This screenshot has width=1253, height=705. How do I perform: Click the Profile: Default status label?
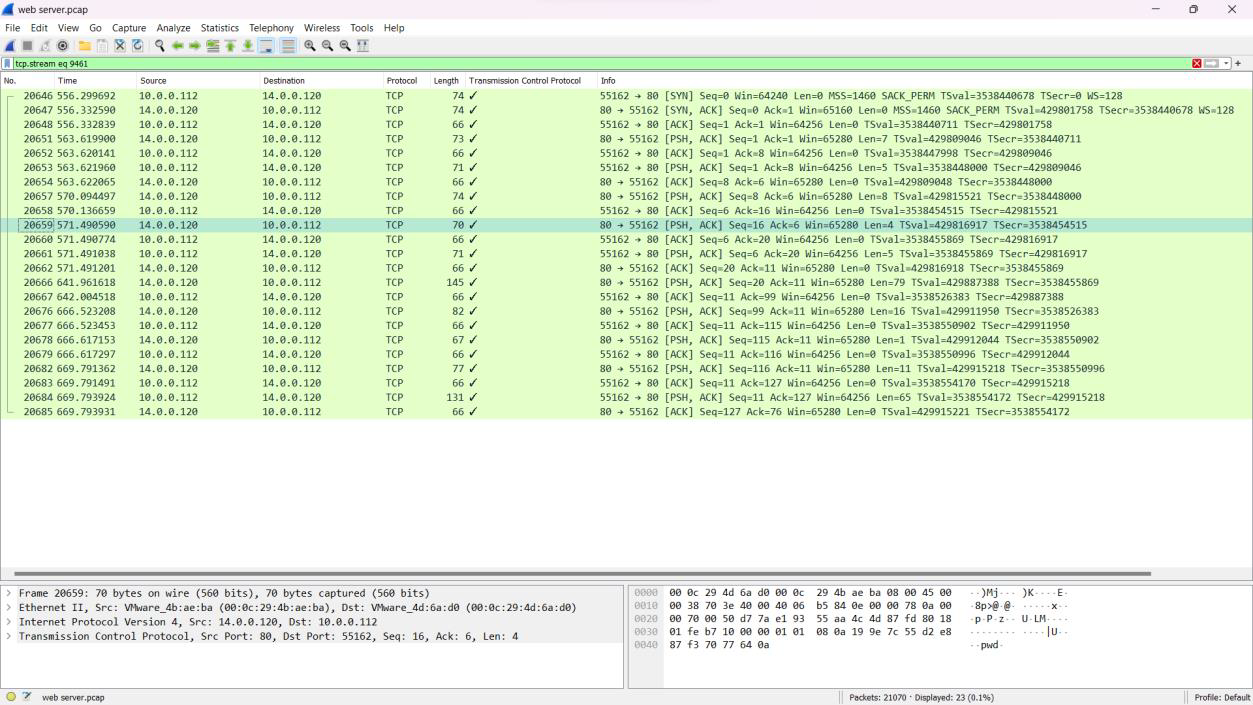[1221, 697]
